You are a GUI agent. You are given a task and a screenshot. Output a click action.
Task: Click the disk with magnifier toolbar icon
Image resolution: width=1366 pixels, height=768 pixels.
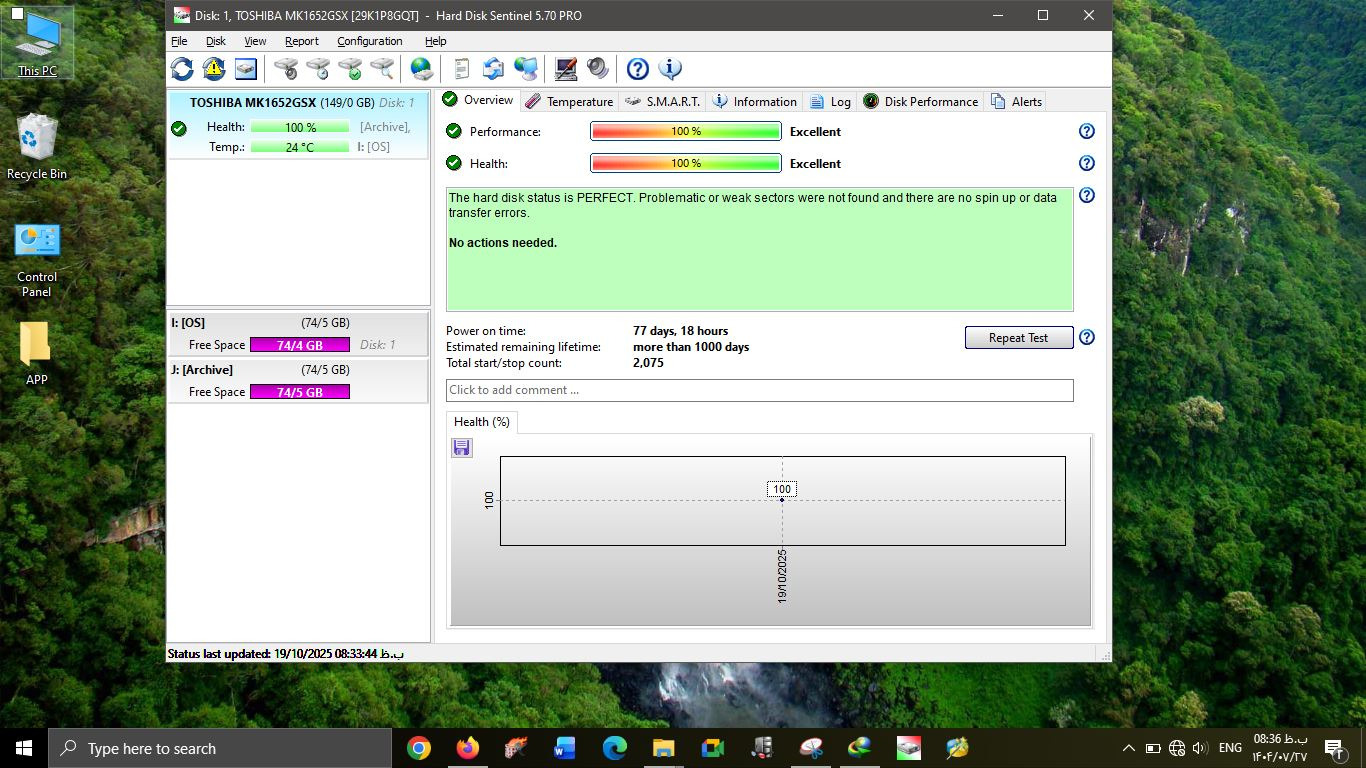pos(382,69)
